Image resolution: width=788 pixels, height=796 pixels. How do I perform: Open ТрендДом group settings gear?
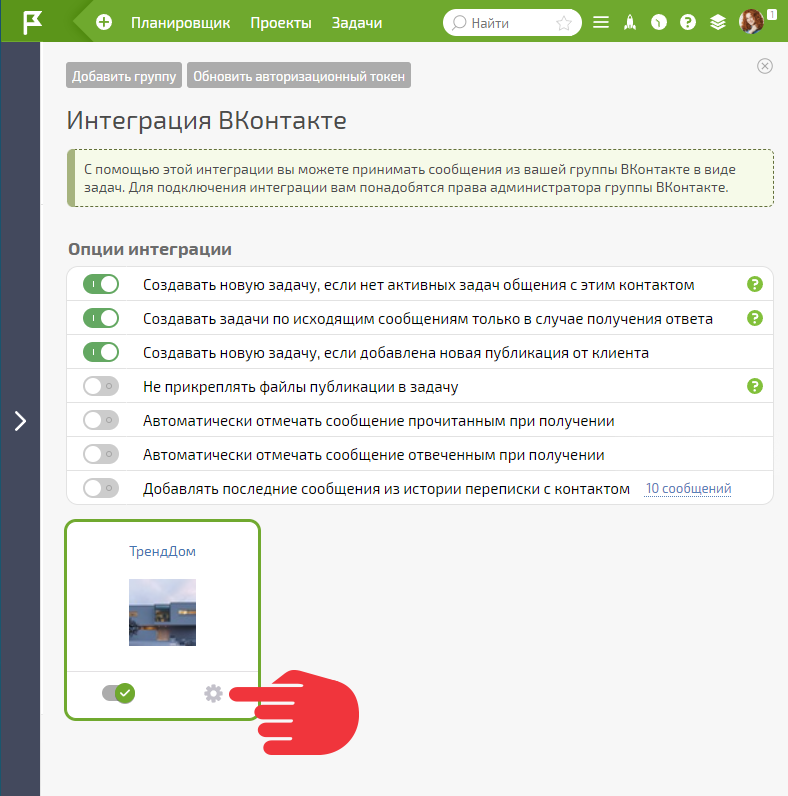coord(213,693)
